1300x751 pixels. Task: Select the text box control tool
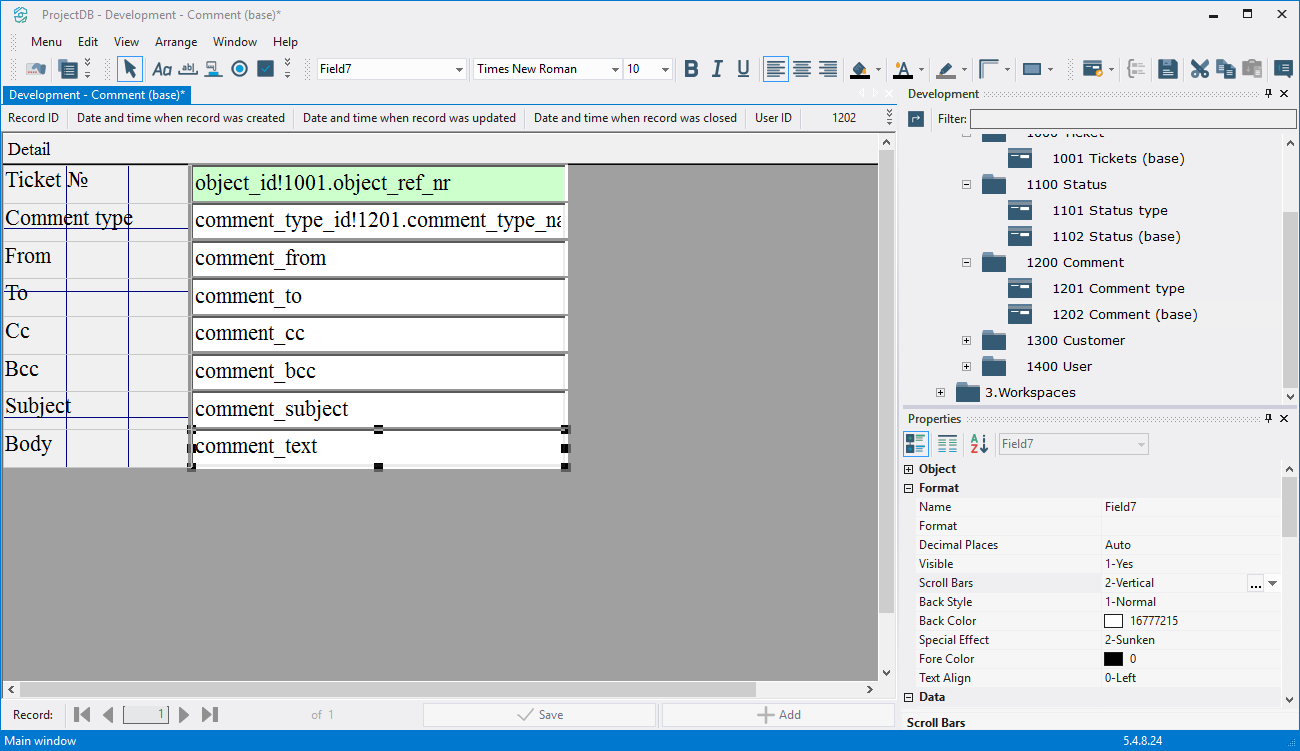point(188,69)
